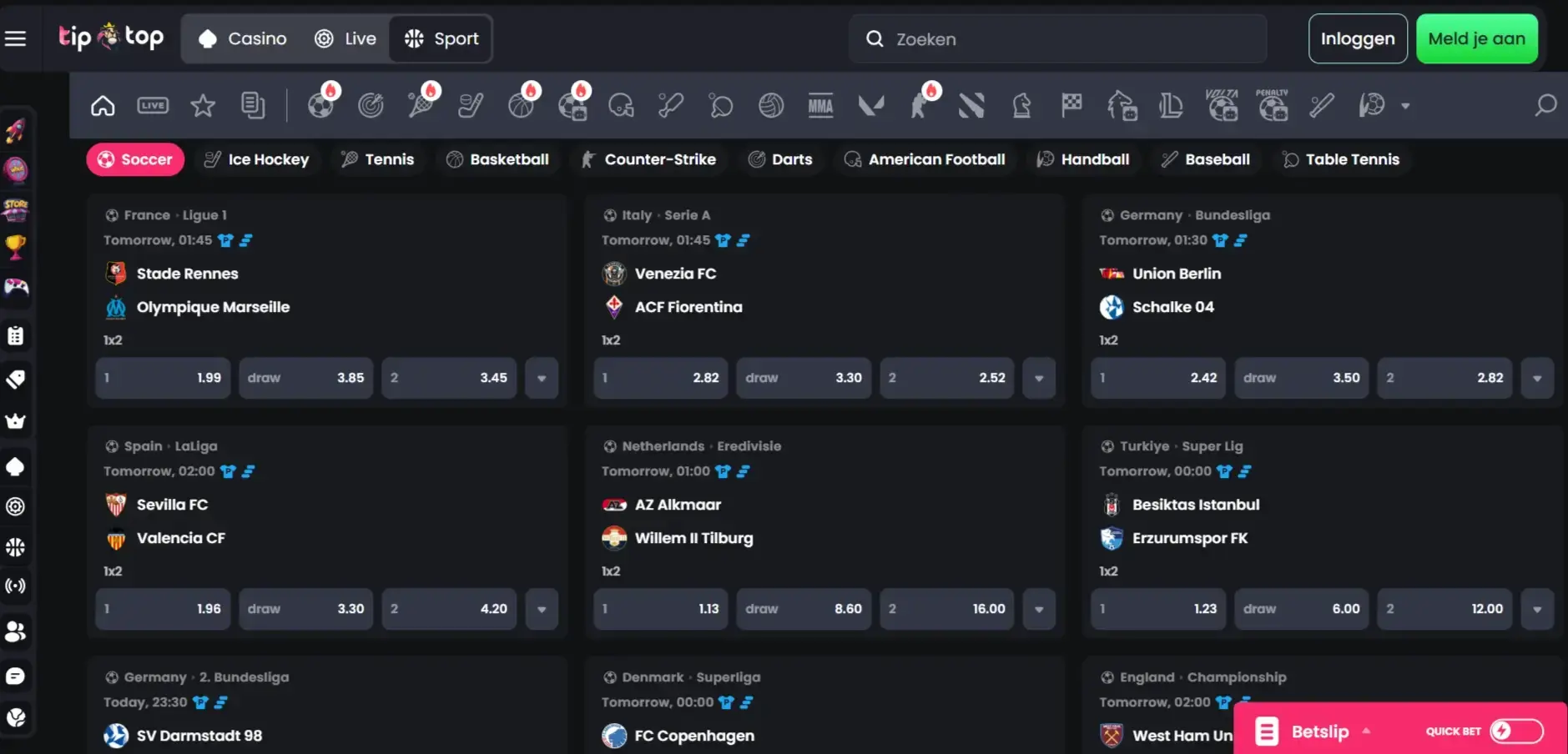
Task: Switch to the Live tab
Action: (x=345, y=38)
